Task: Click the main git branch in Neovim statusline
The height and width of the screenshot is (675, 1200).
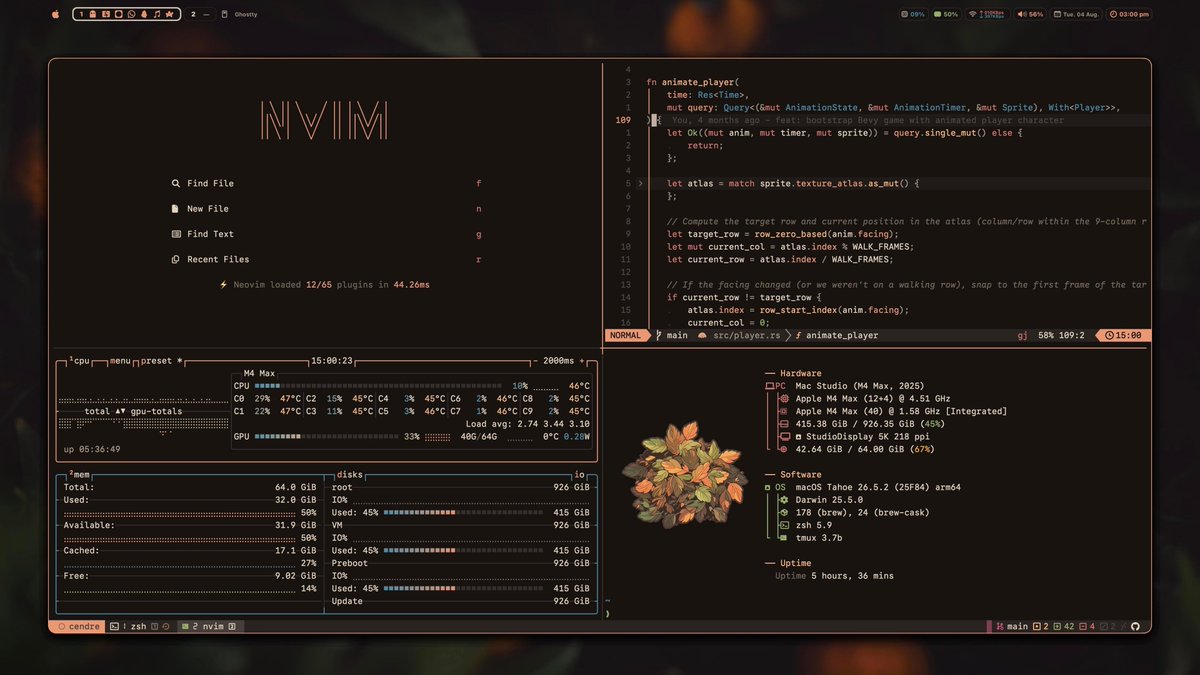Action: click(672, 335)
